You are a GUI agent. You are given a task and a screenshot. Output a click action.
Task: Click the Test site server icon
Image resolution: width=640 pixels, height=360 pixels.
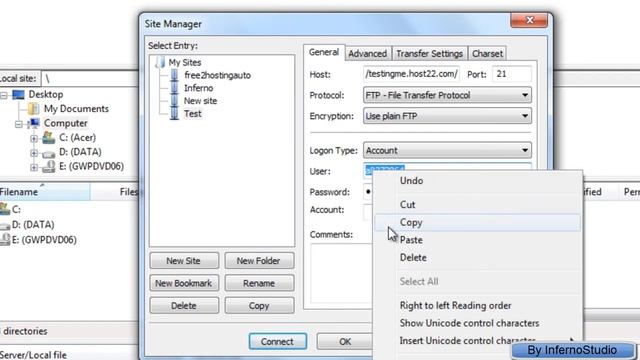(174, 113)
